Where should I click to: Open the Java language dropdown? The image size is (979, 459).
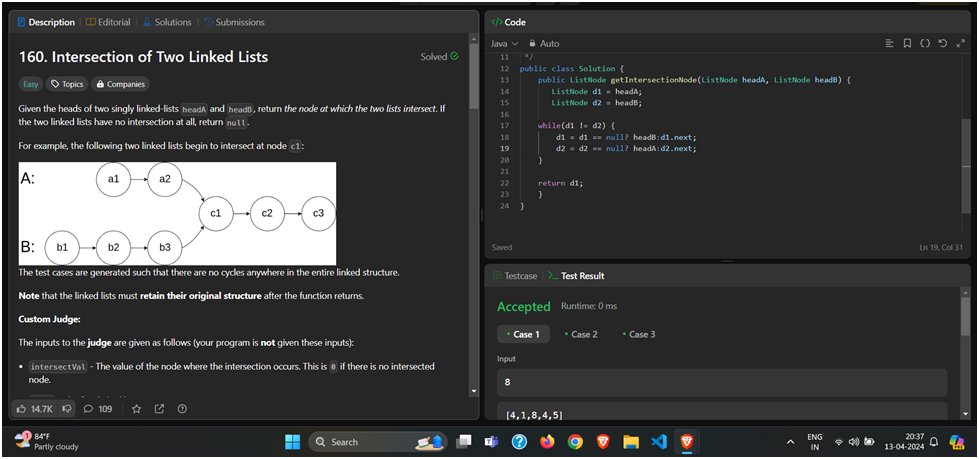click(x=504, y=44)
